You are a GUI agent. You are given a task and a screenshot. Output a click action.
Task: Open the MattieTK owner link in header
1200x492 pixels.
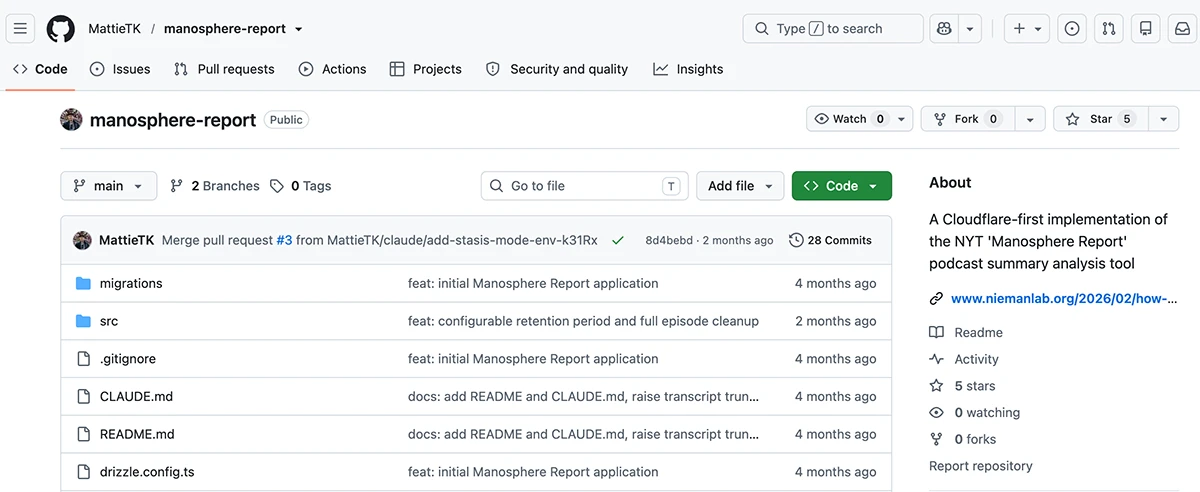[x=114, y=29]
